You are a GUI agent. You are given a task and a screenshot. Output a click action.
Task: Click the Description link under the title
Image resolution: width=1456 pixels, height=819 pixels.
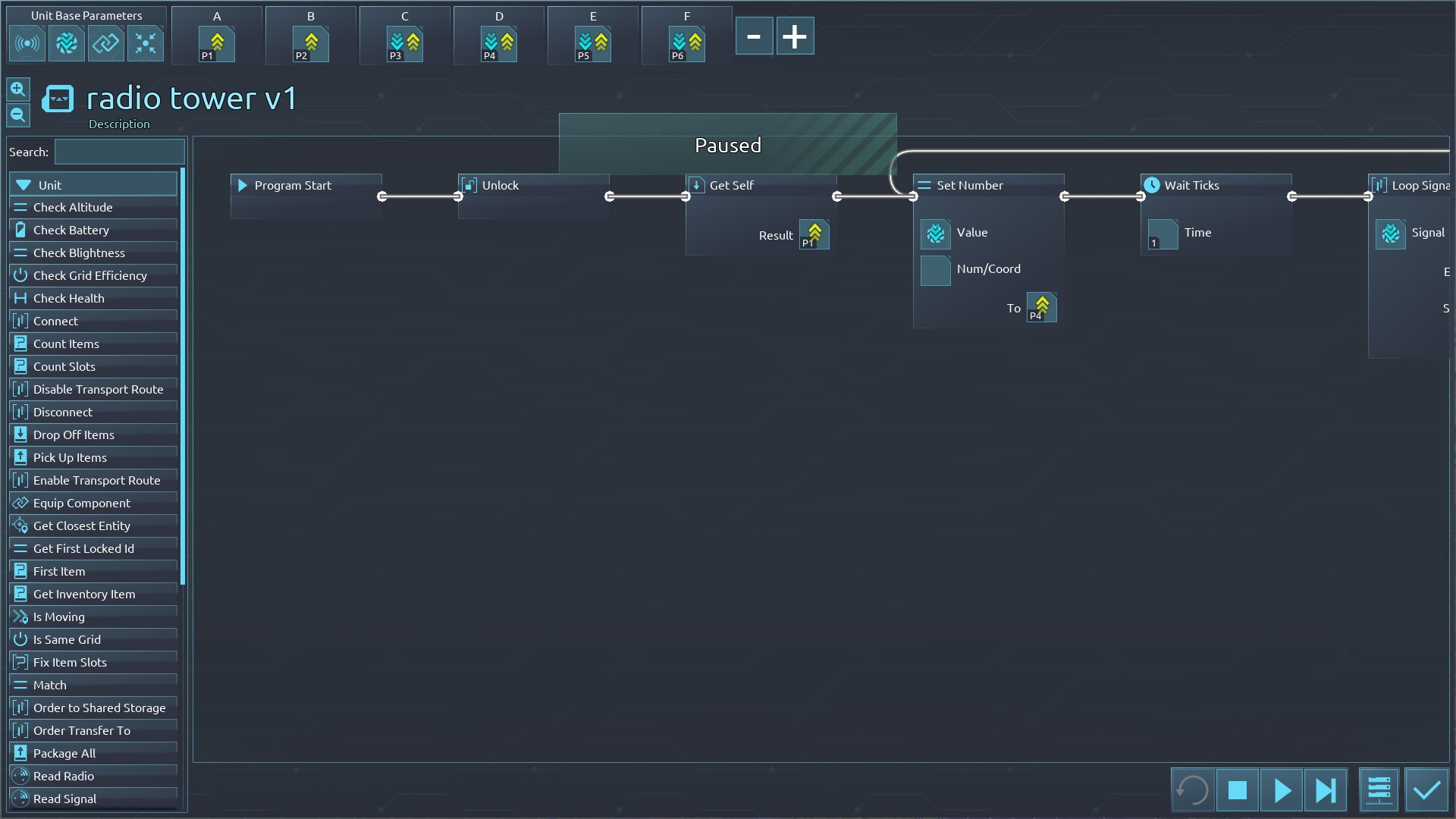click(119, 124)
